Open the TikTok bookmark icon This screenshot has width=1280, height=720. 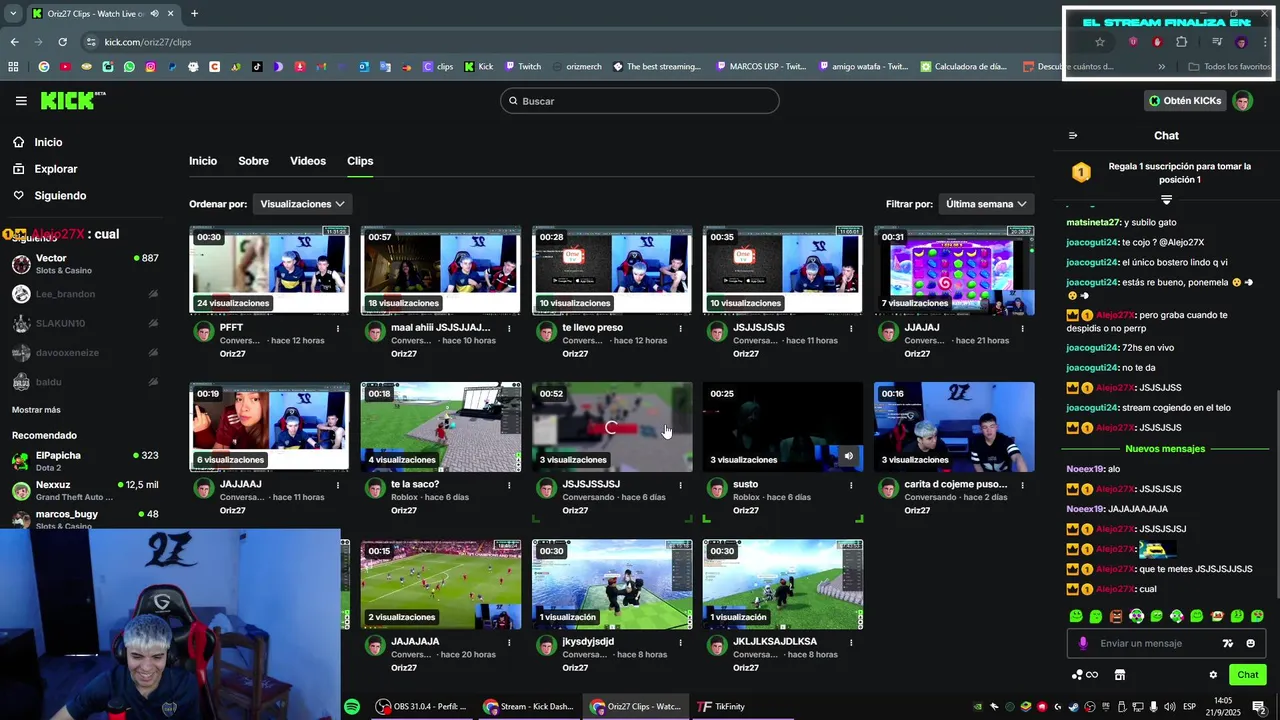257,67
